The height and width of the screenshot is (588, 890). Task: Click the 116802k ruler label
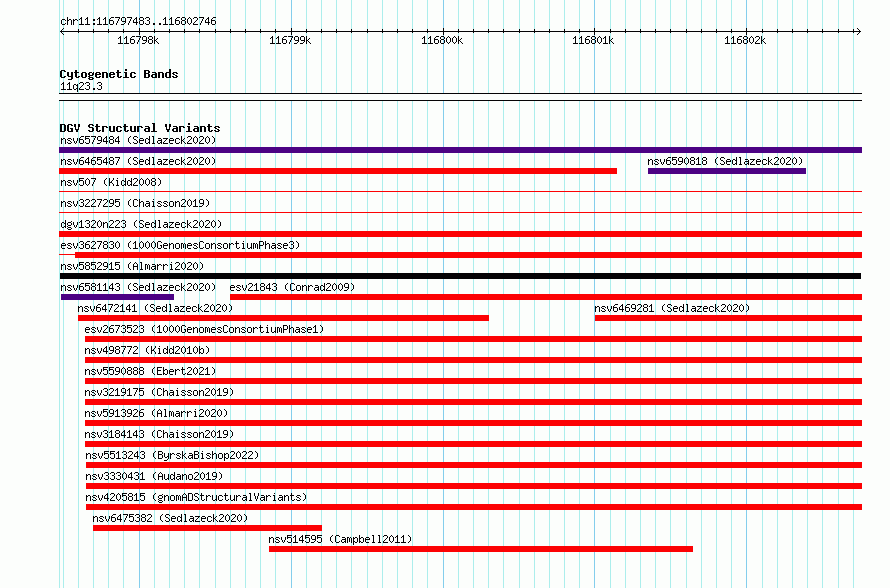click(745, 40)
